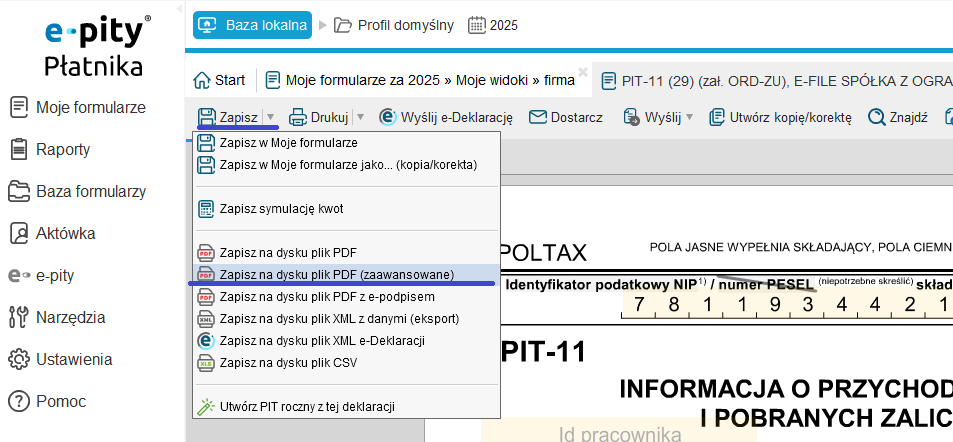Click the Drukuj printer icon
This screenshot has height=442, width=953.
point(298,118)
